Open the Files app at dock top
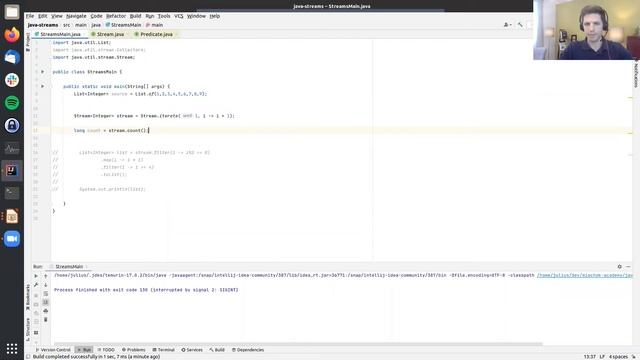This screenshot has width=640, height=360. coord(12,12)
